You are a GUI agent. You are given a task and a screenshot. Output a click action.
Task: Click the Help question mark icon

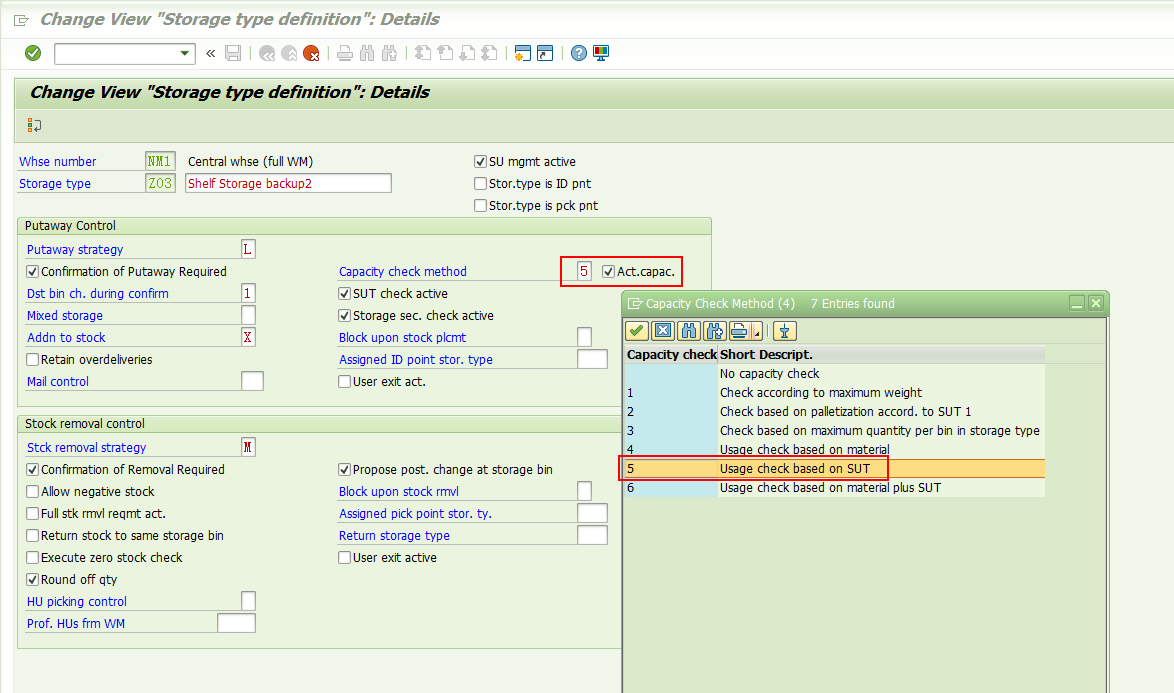[x=579, y=53]
